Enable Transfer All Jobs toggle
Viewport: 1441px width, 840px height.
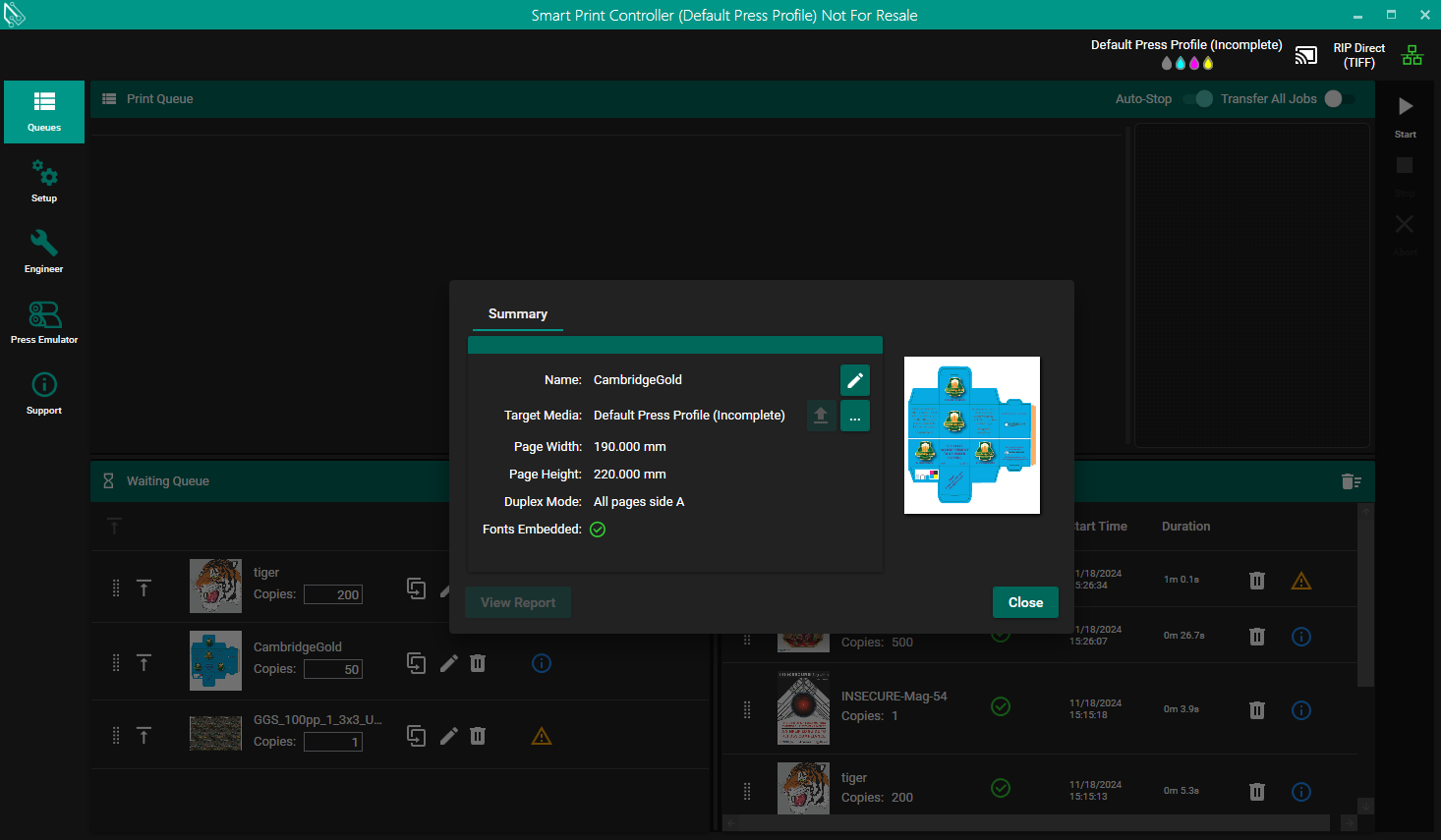point(1338,99)
